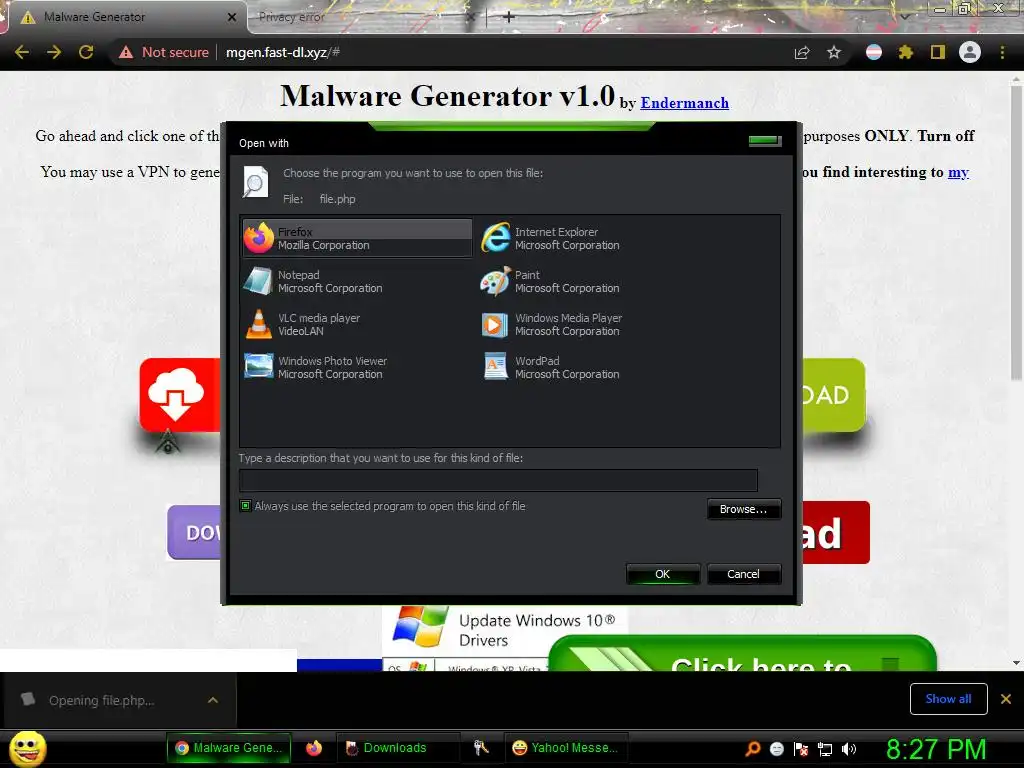Image resolution: width=1024 pixels, height=768 pixels.
Task: Open Action Center flag tray icon
Action: pyautogui.click(x=801, y=749)
